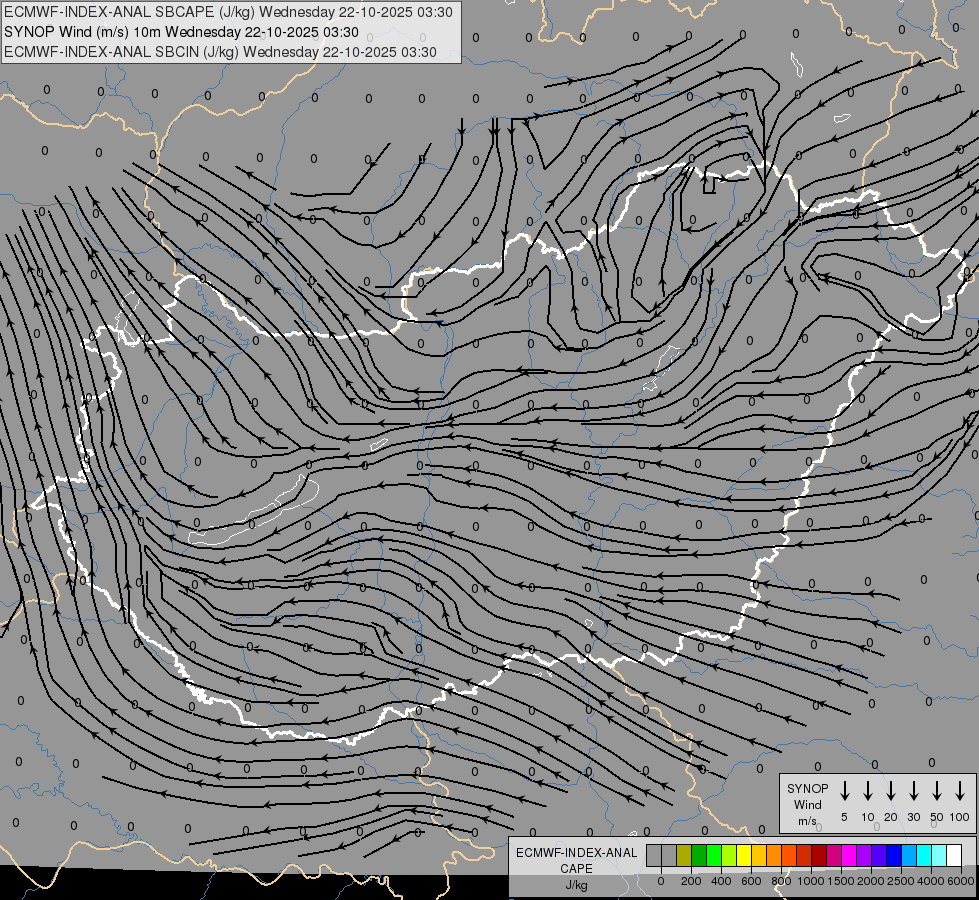Select the amber swatch right of 600
Screen dimensions: 979x900
pos(759,855)
